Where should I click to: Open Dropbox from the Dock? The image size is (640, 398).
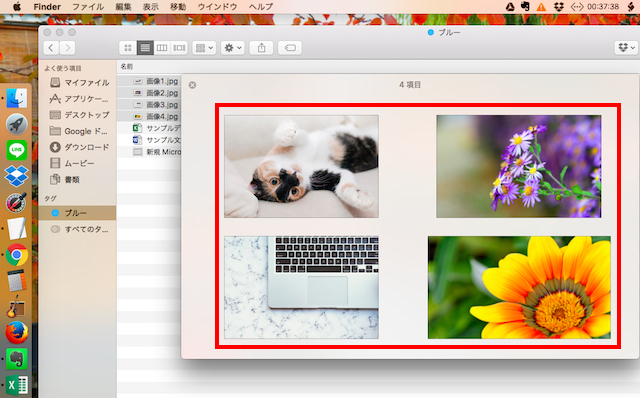tap(17, 176)
